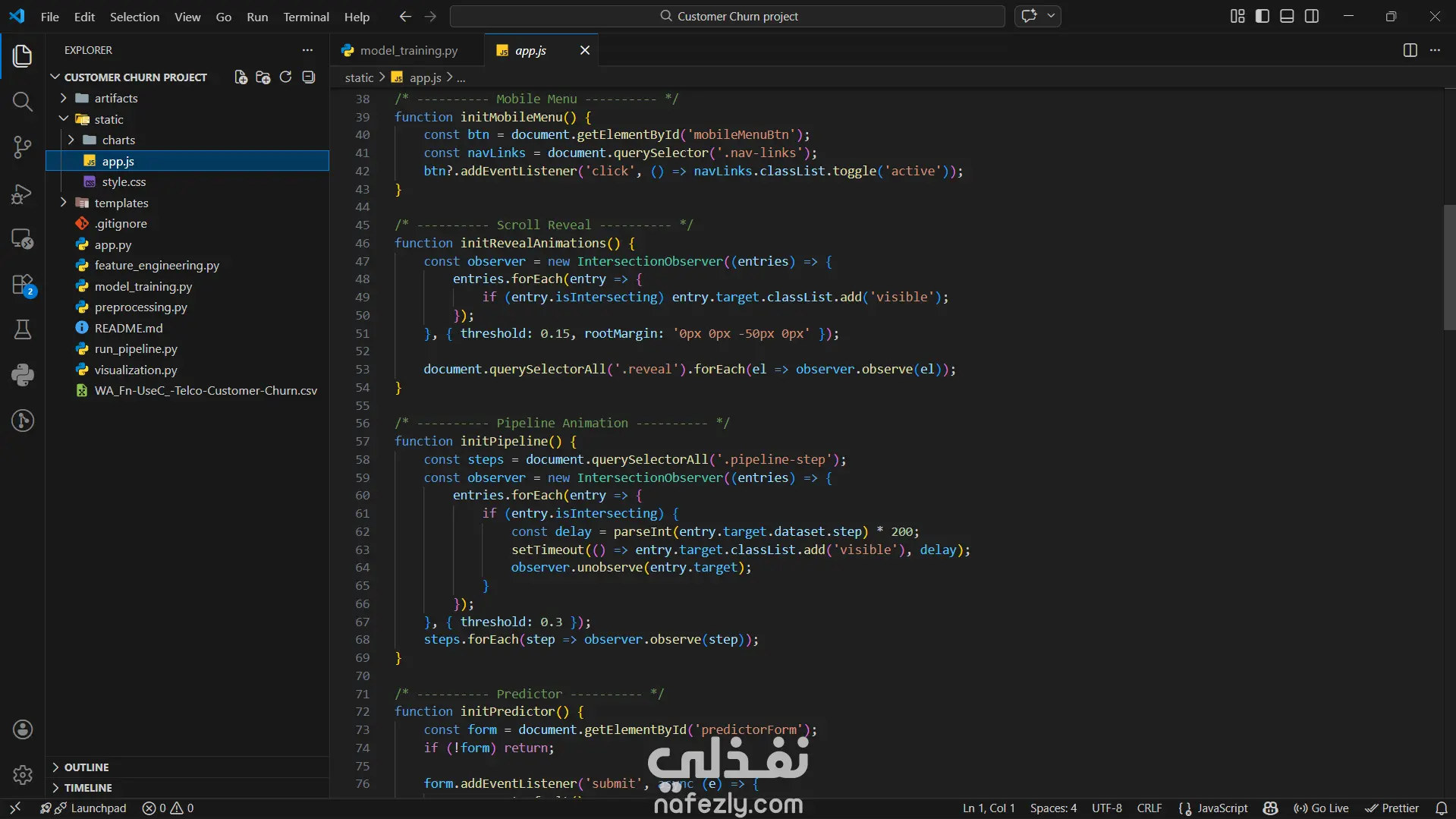
Task: Open editor More Actions ellipsis
Action: (1435, 50)
